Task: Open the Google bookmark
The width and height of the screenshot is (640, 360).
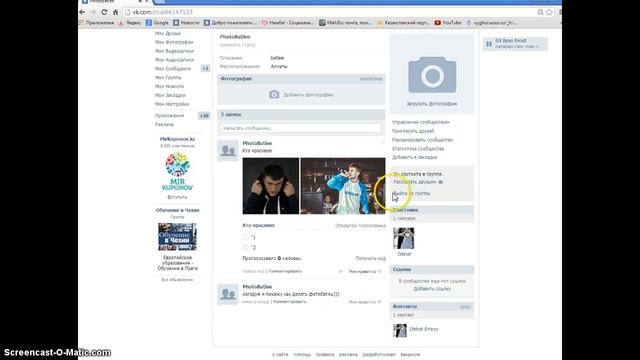Action: coord(157,23)
